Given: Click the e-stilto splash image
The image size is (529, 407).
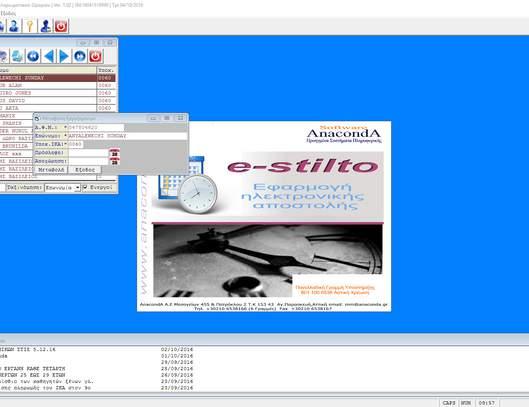Looking at the screenshot, I should click(x=264, y=216).
